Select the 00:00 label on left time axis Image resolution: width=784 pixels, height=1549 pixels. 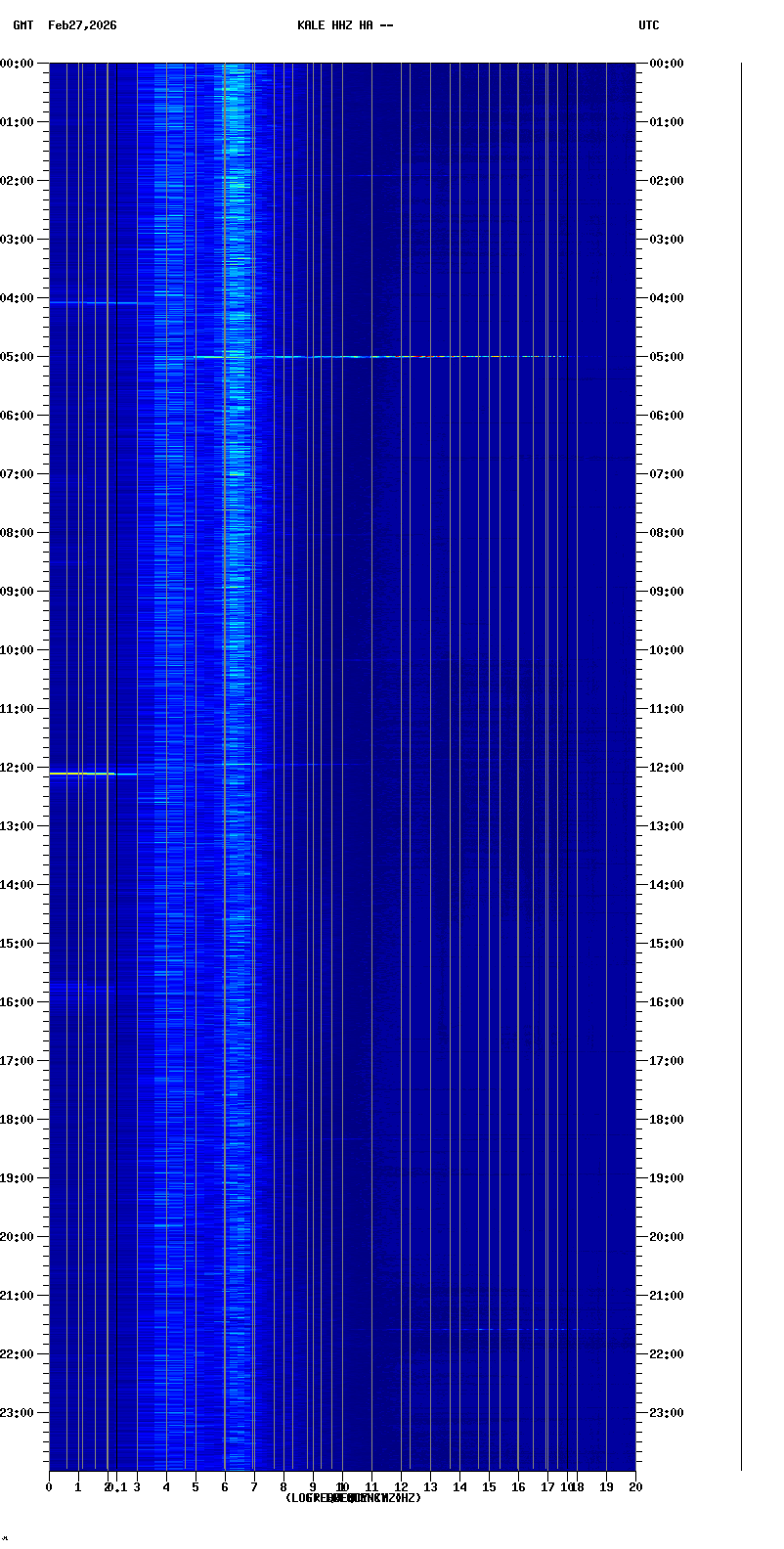[x=18, y=64]
